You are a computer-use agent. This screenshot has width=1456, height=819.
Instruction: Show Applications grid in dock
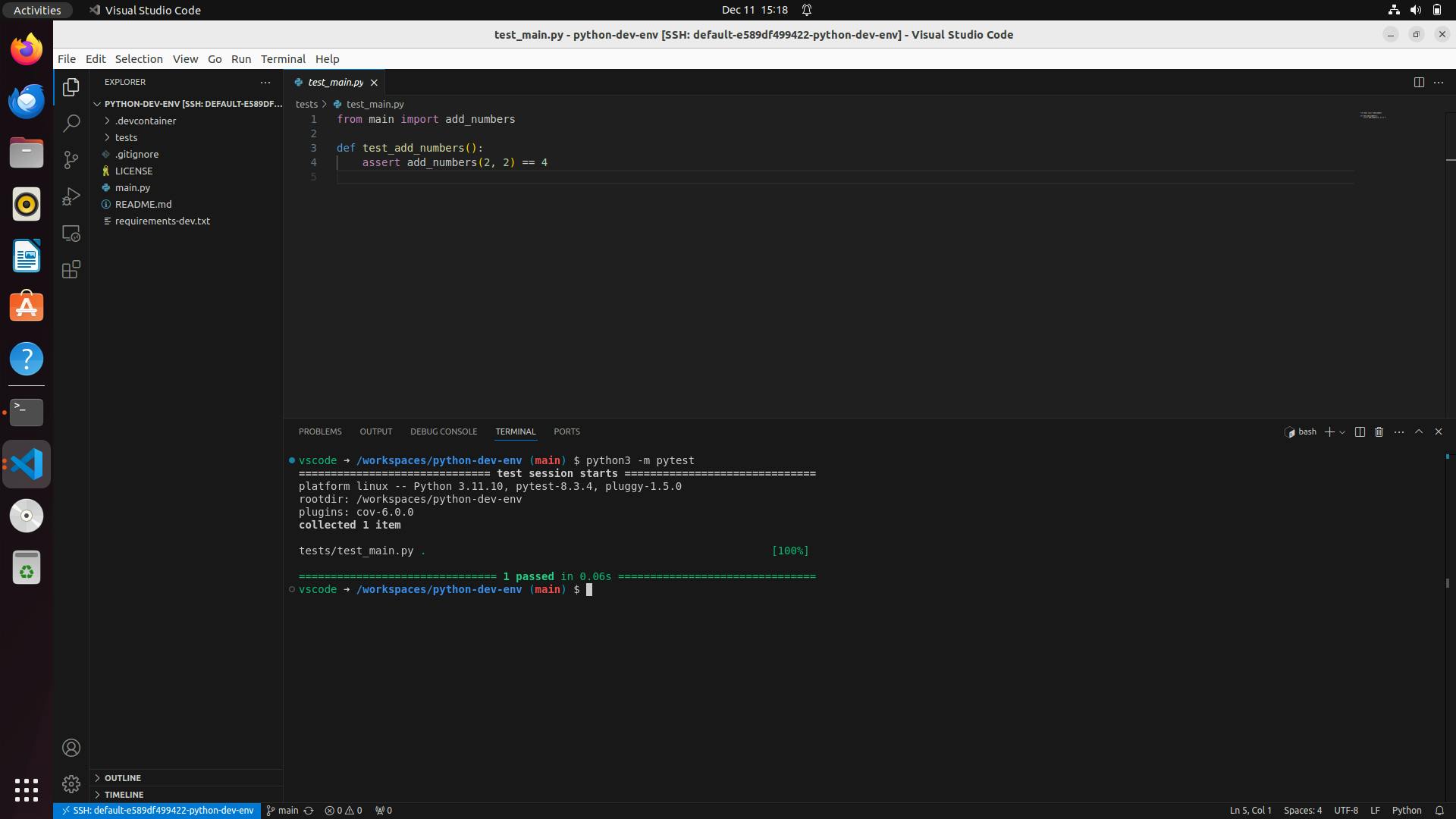[27, 789]
